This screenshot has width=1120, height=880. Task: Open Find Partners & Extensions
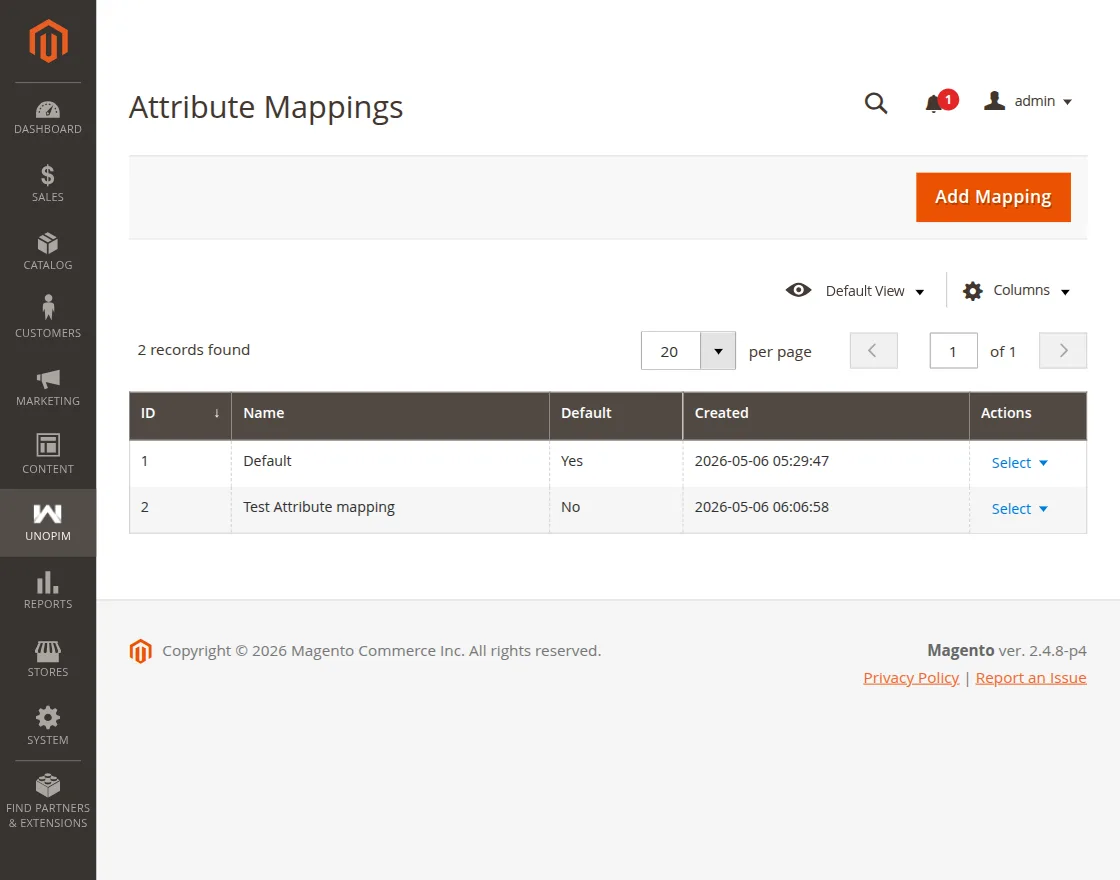point(48,801)
